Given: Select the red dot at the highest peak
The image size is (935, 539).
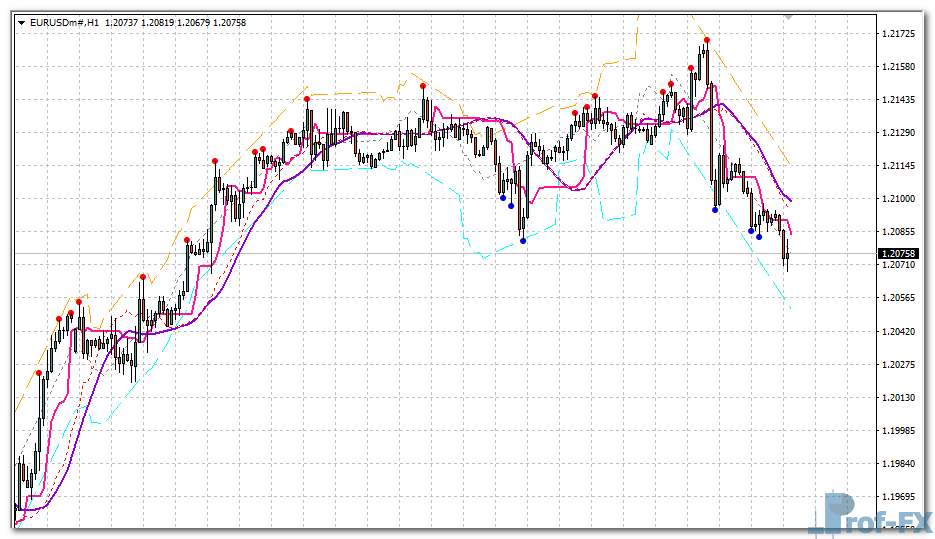Looking at the screenshot, I should pos(707,40).
